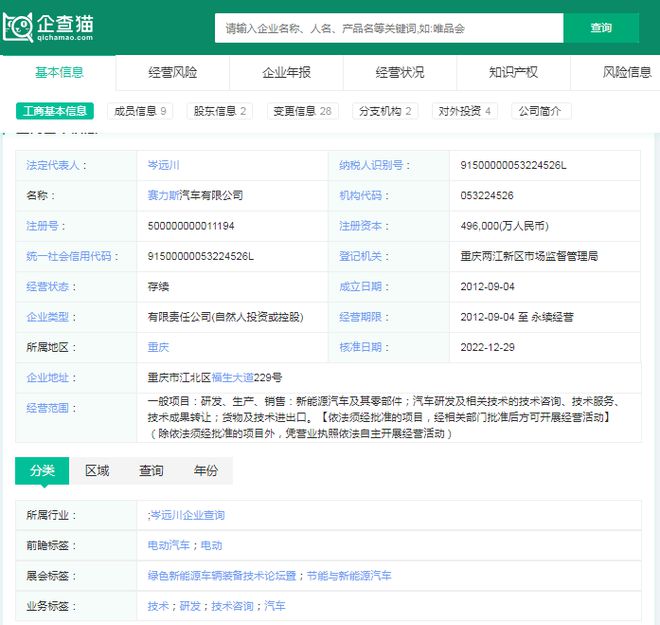Click the 技术咨询 business tag
660x625 pixels.
click(232, 606)
